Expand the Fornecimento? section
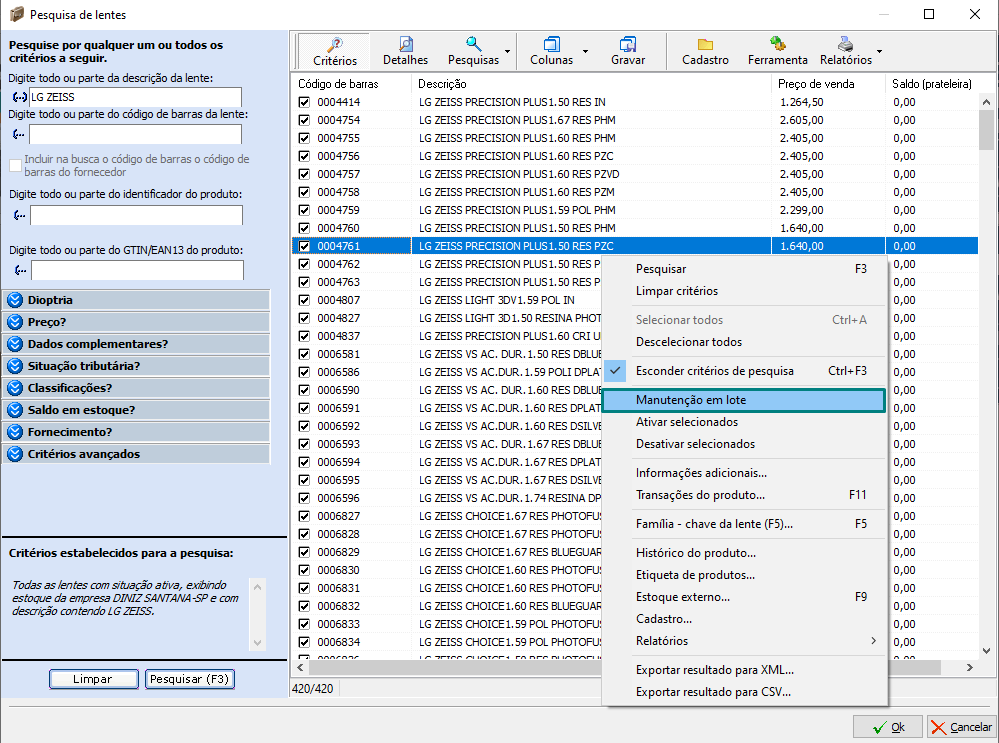 136,432
